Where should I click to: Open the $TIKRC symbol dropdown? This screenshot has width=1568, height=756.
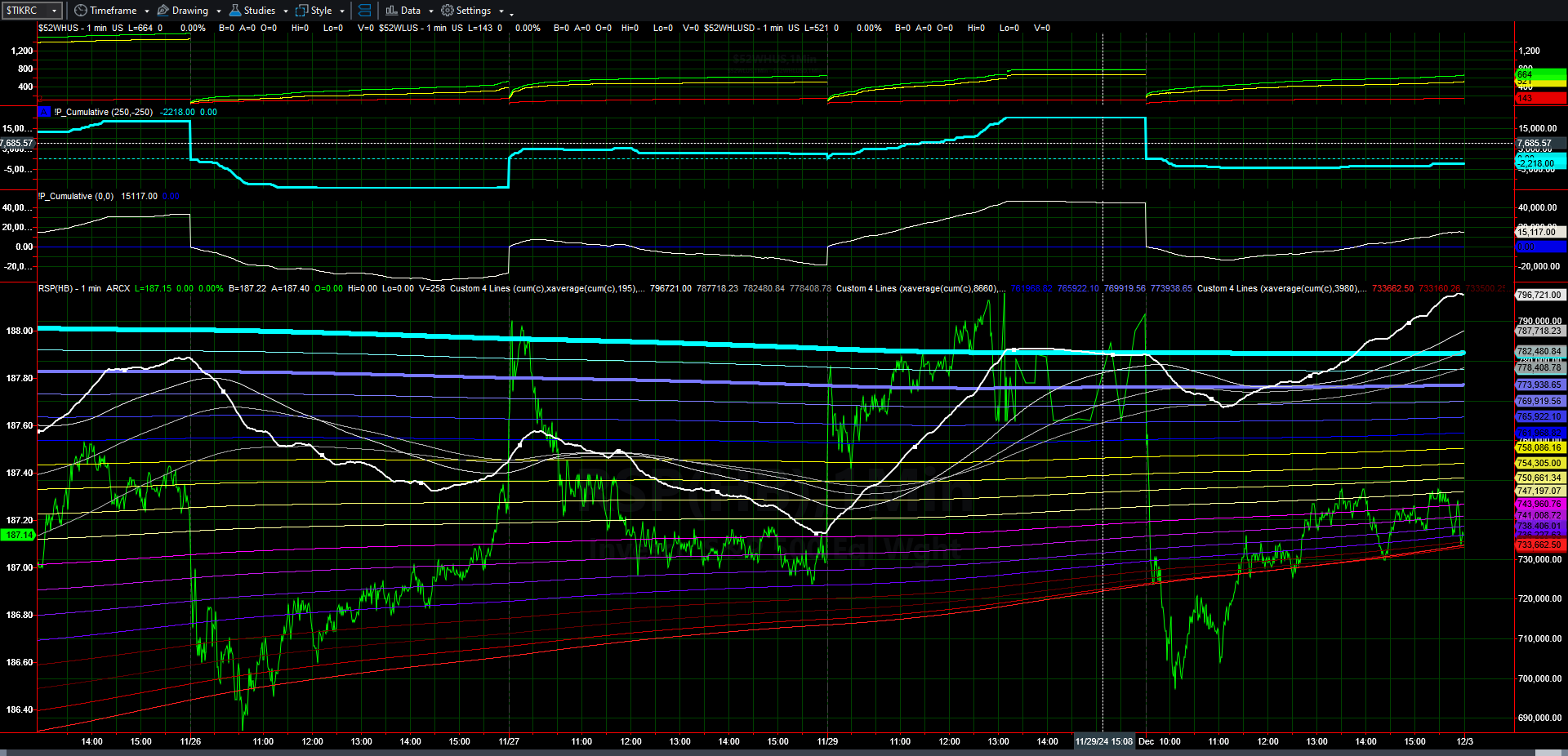pos(54,11)
